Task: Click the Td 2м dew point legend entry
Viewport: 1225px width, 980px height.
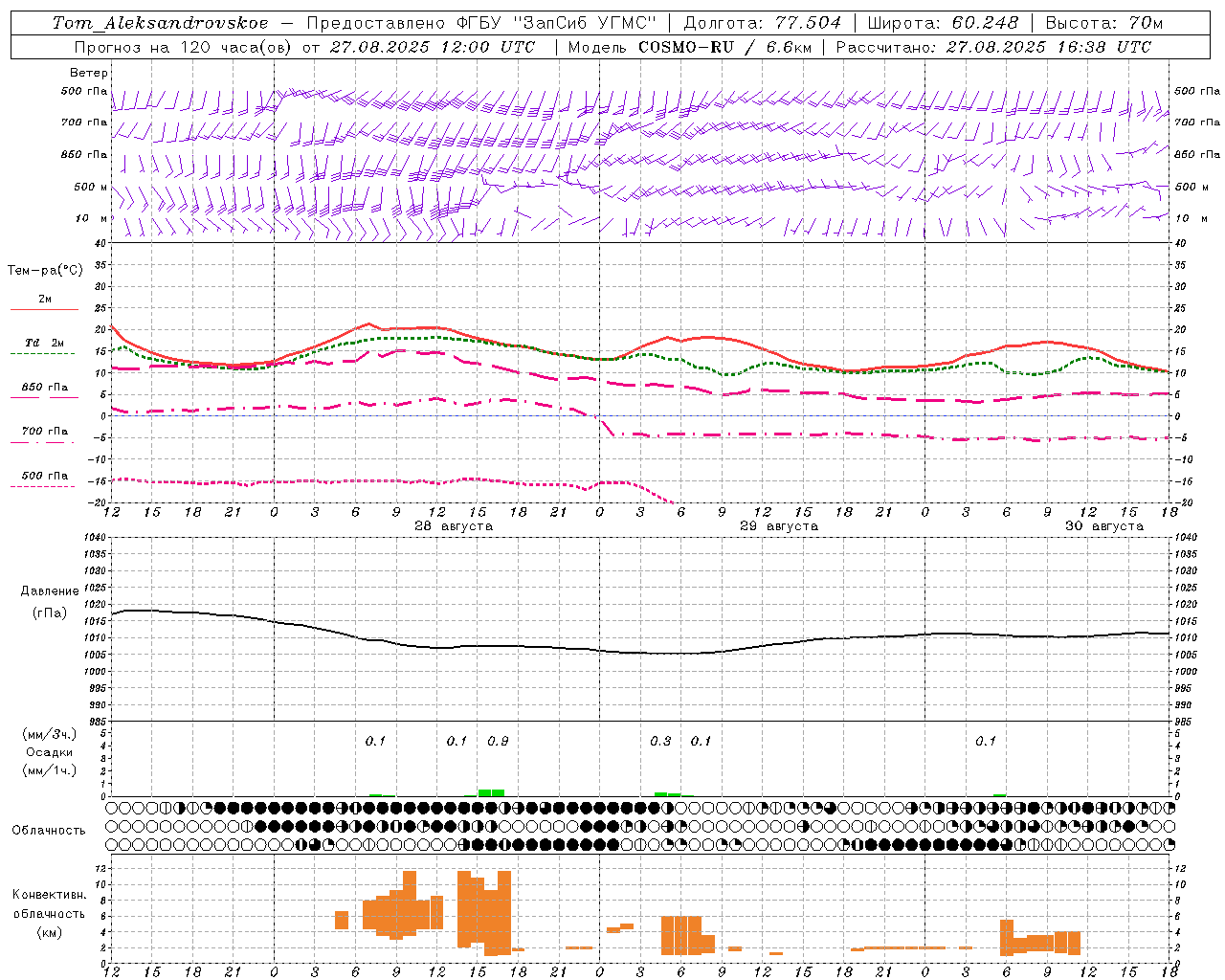Action: click(45, 343)
